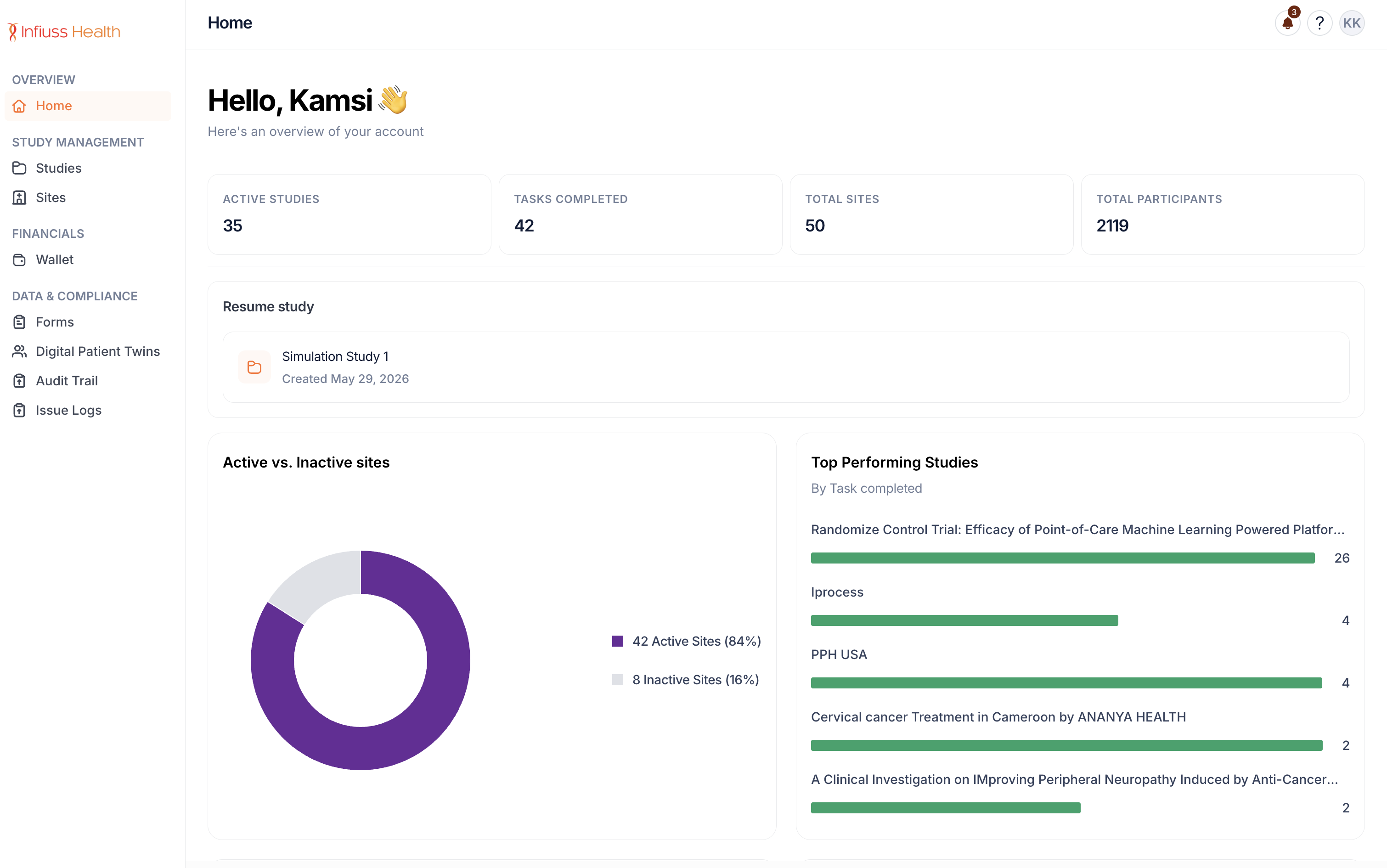Screen dimensions: 1387x868
Task: Click the Sites building icon
Action: pos(19,197)
